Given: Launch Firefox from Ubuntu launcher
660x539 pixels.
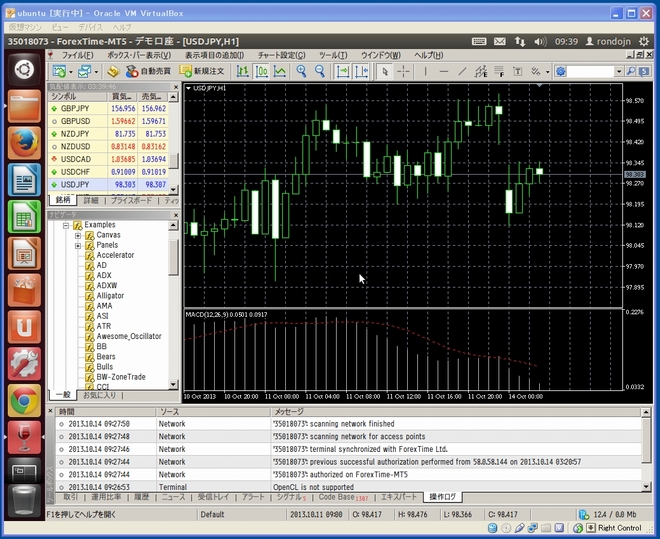Looking at the screenshot, I should tap(24, 143).
